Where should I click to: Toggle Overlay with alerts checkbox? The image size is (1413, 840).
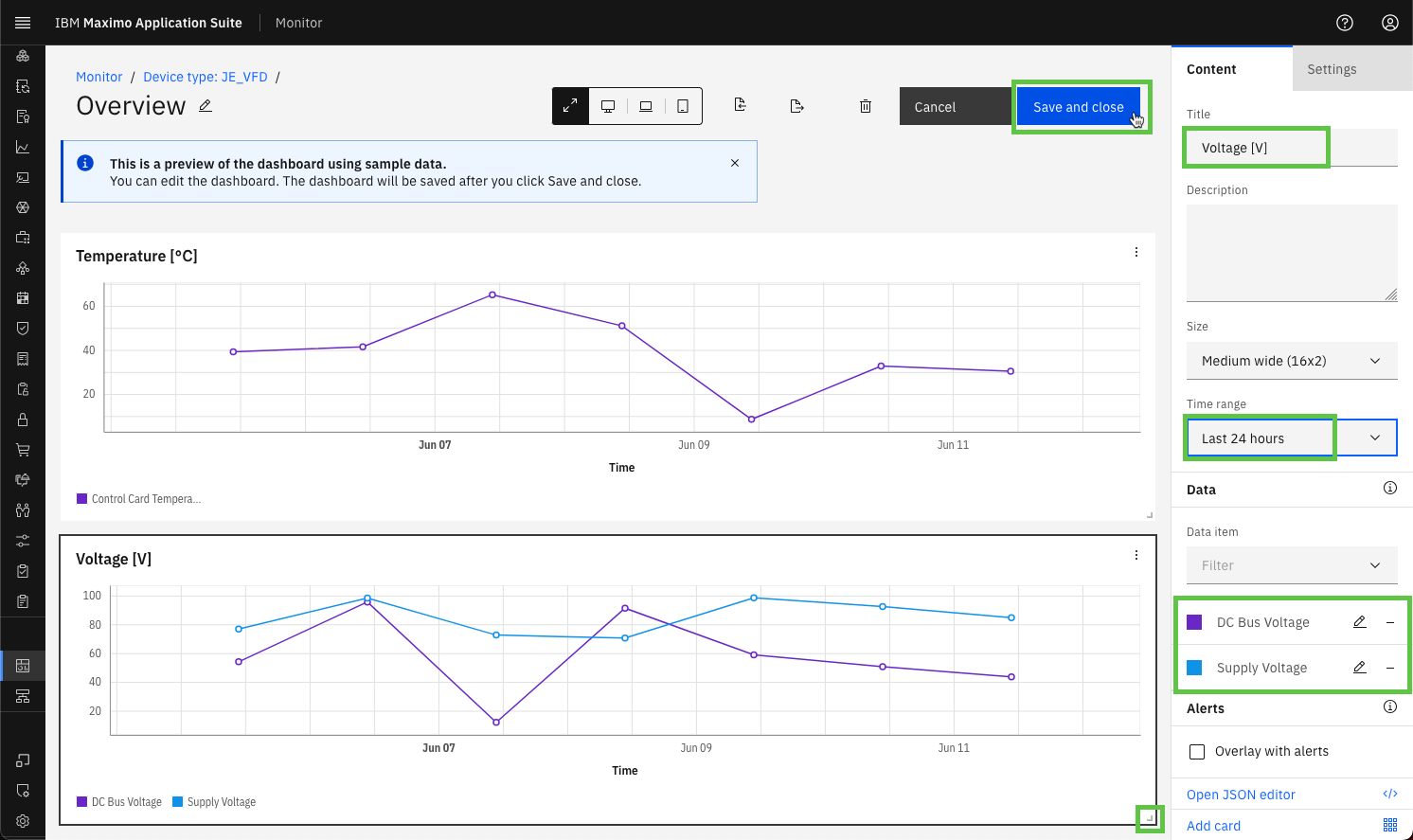(x=1197, y=752)
